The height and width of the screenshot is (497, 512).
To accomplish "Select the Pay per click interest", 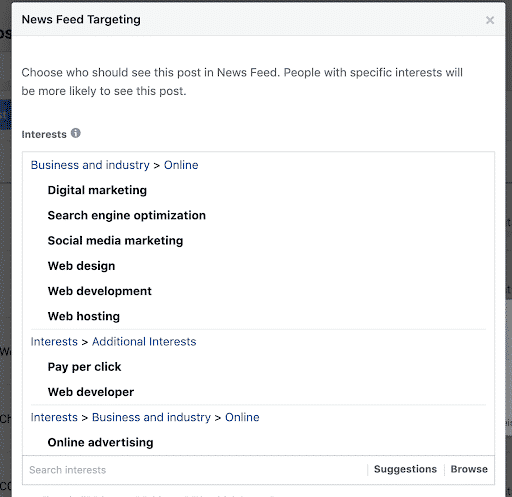I will click(84, 367).
